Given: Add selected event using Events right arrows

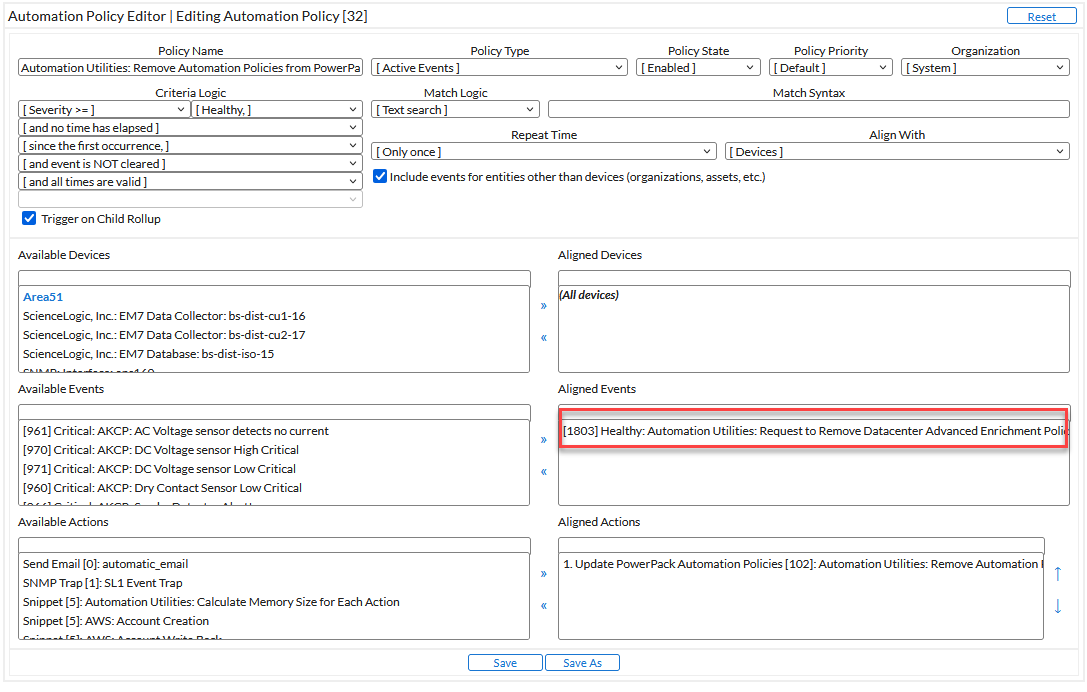Looking at the screenshot, I should point(544,440).
